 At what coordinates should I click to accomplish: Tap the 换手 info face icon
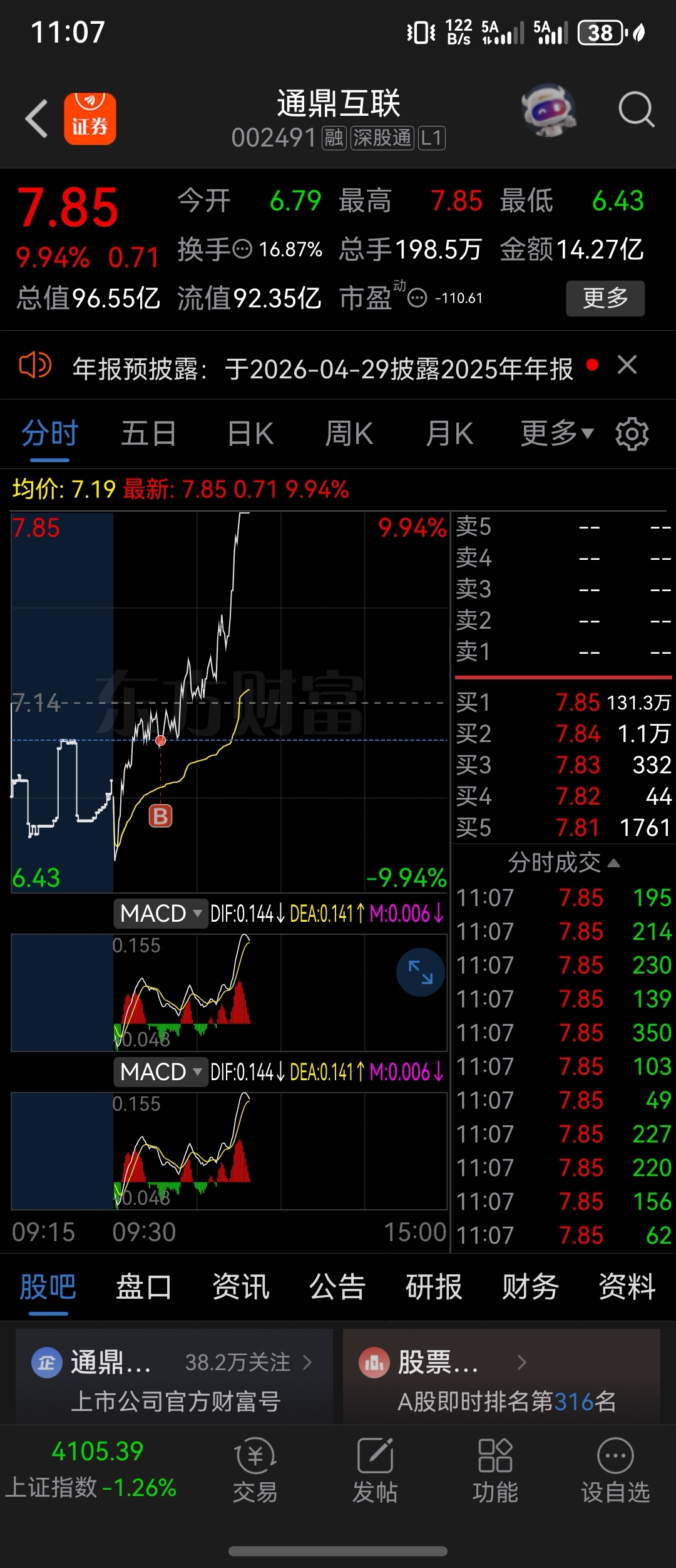(x=242, y=249)
